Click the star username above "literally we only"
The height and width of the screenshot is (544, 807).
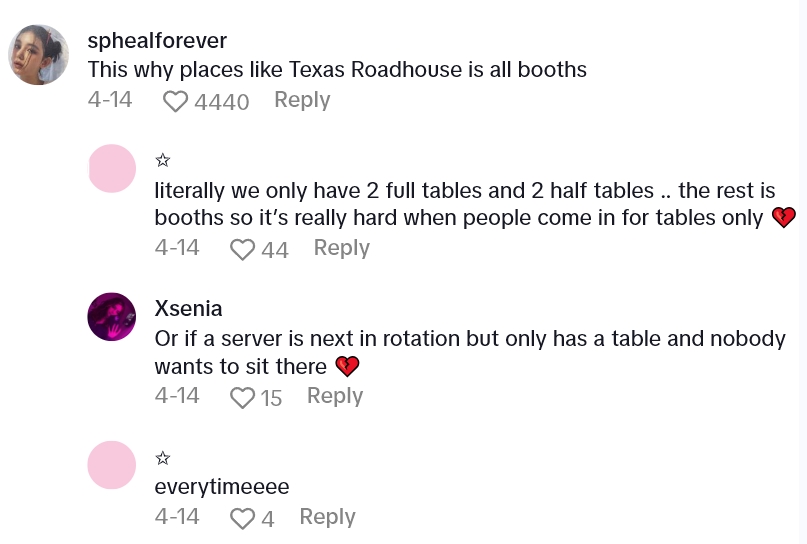(163, 160)
